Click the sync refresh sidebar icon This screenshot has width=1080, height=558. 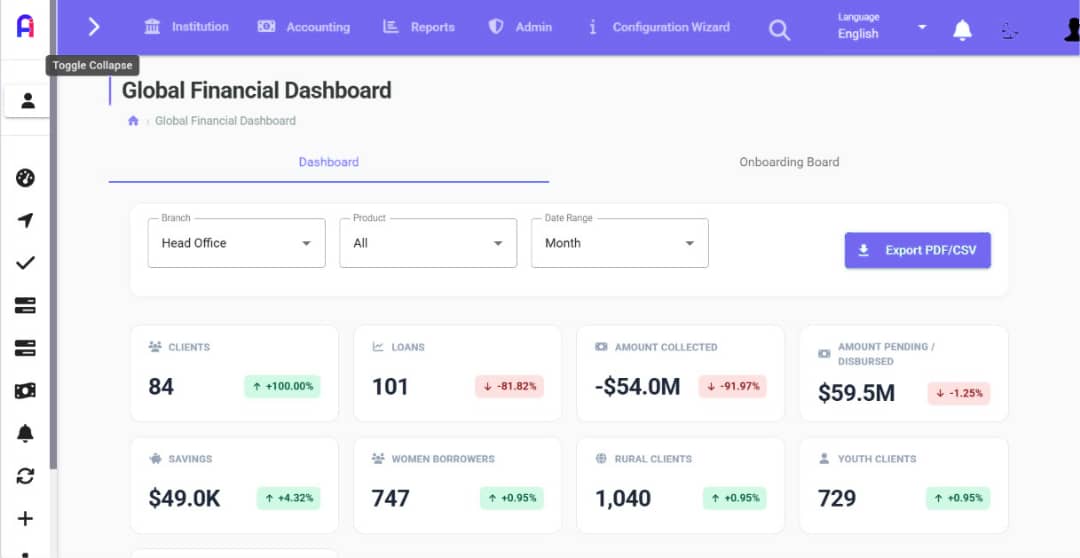tap(25, 476)
